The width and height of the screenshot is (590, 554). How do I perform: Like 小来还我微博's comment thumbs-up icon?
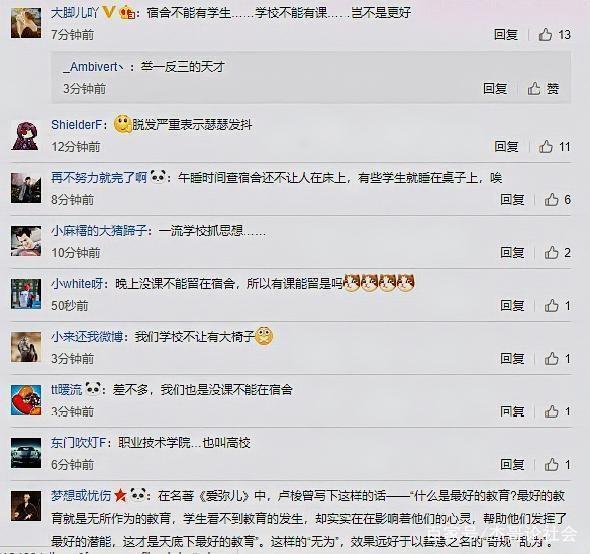[551, 359]
